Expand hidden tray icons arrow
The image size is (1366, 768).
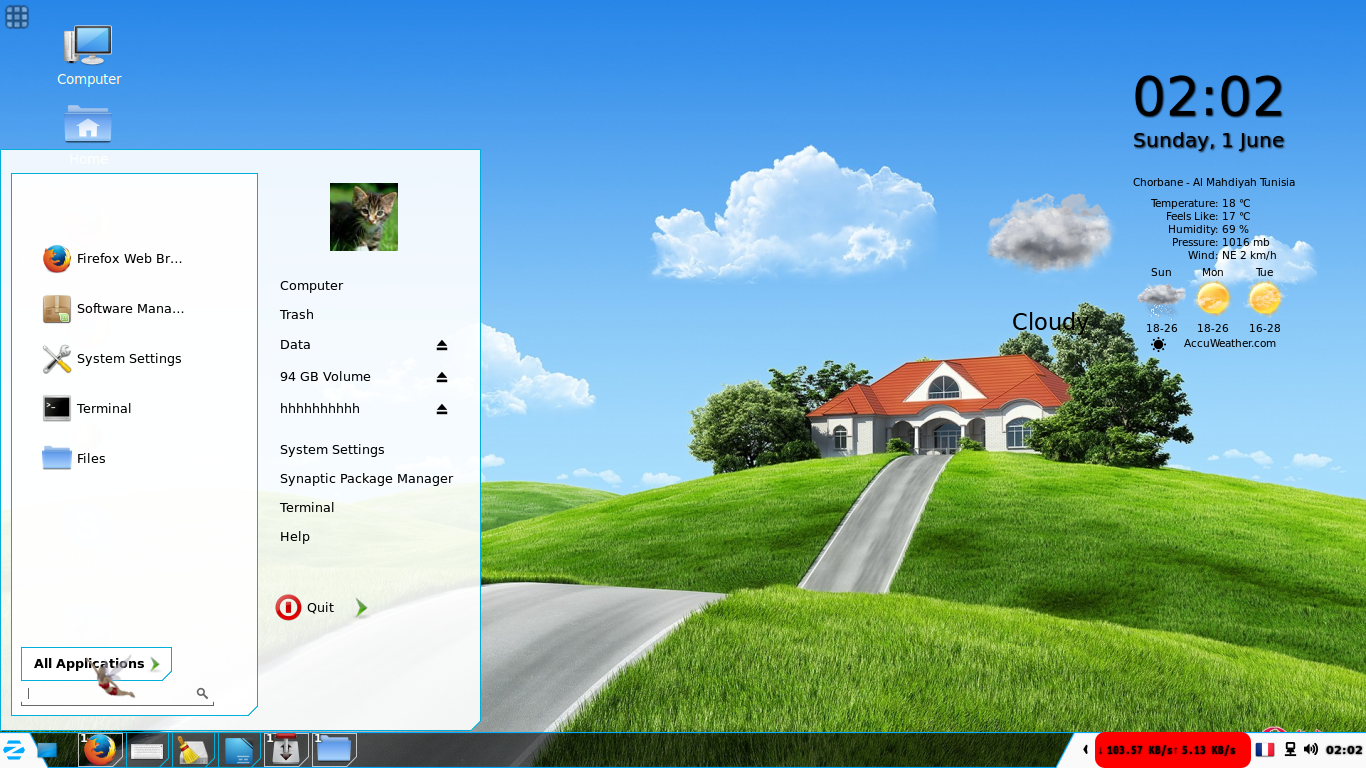pyautogui.click(x=1085, y=749)
